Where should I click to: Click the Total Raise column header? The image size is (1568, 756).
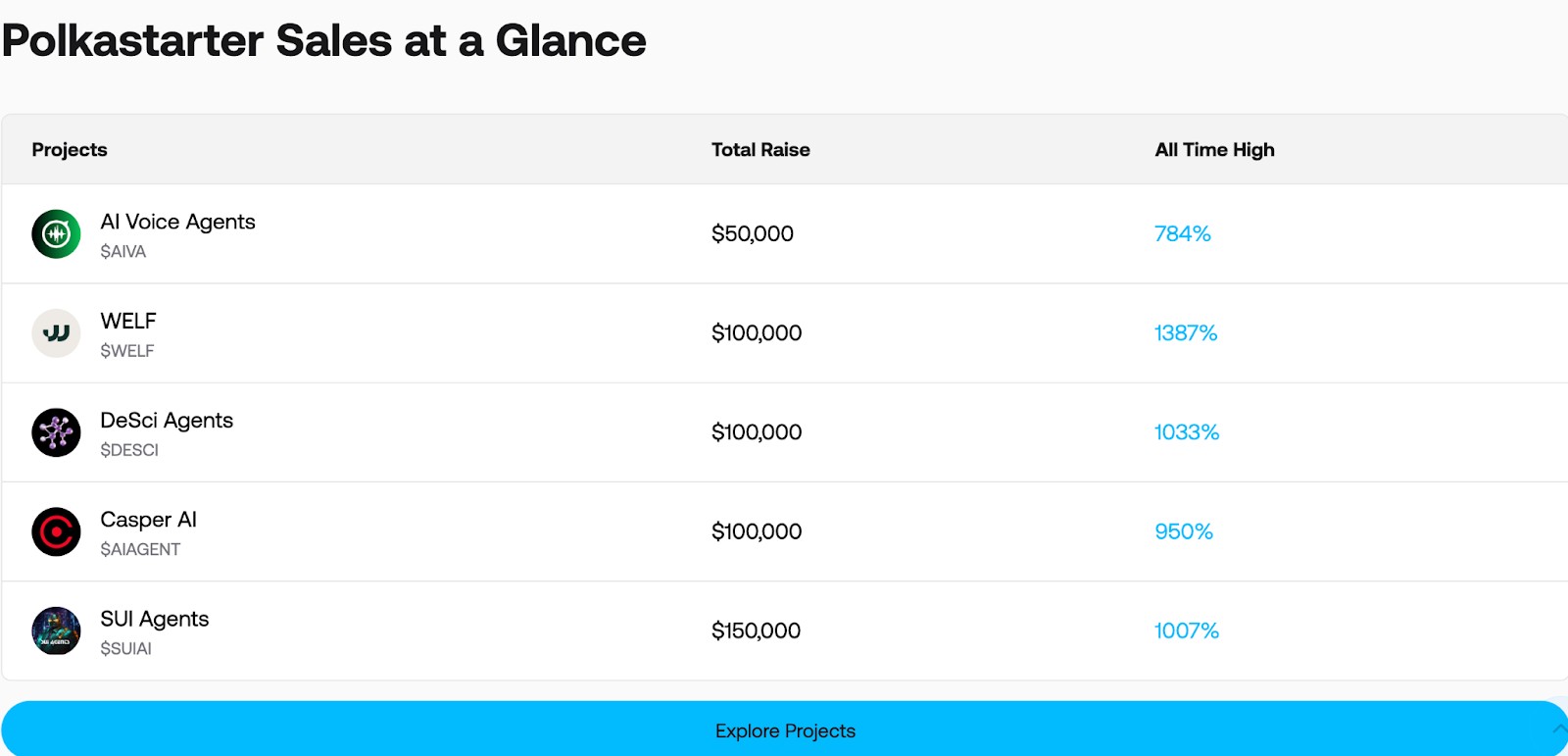click(760, 150)
